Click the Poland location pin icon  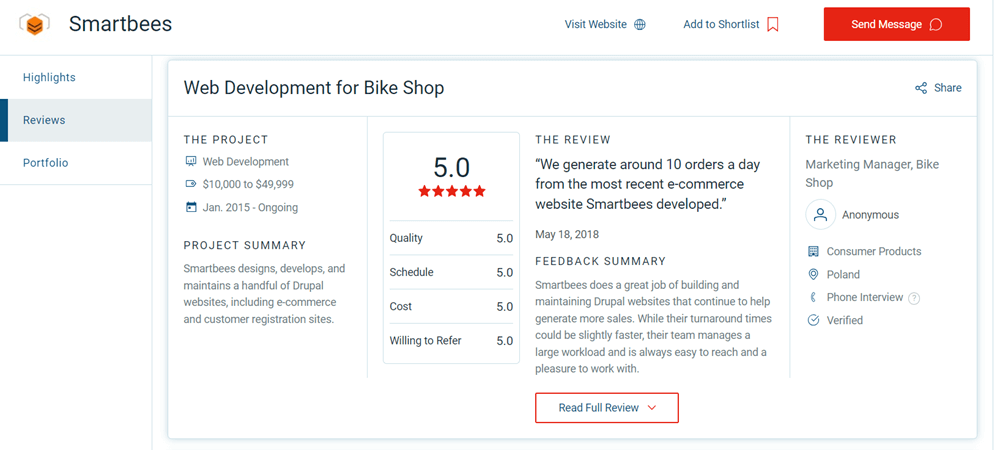click(813, 274)
